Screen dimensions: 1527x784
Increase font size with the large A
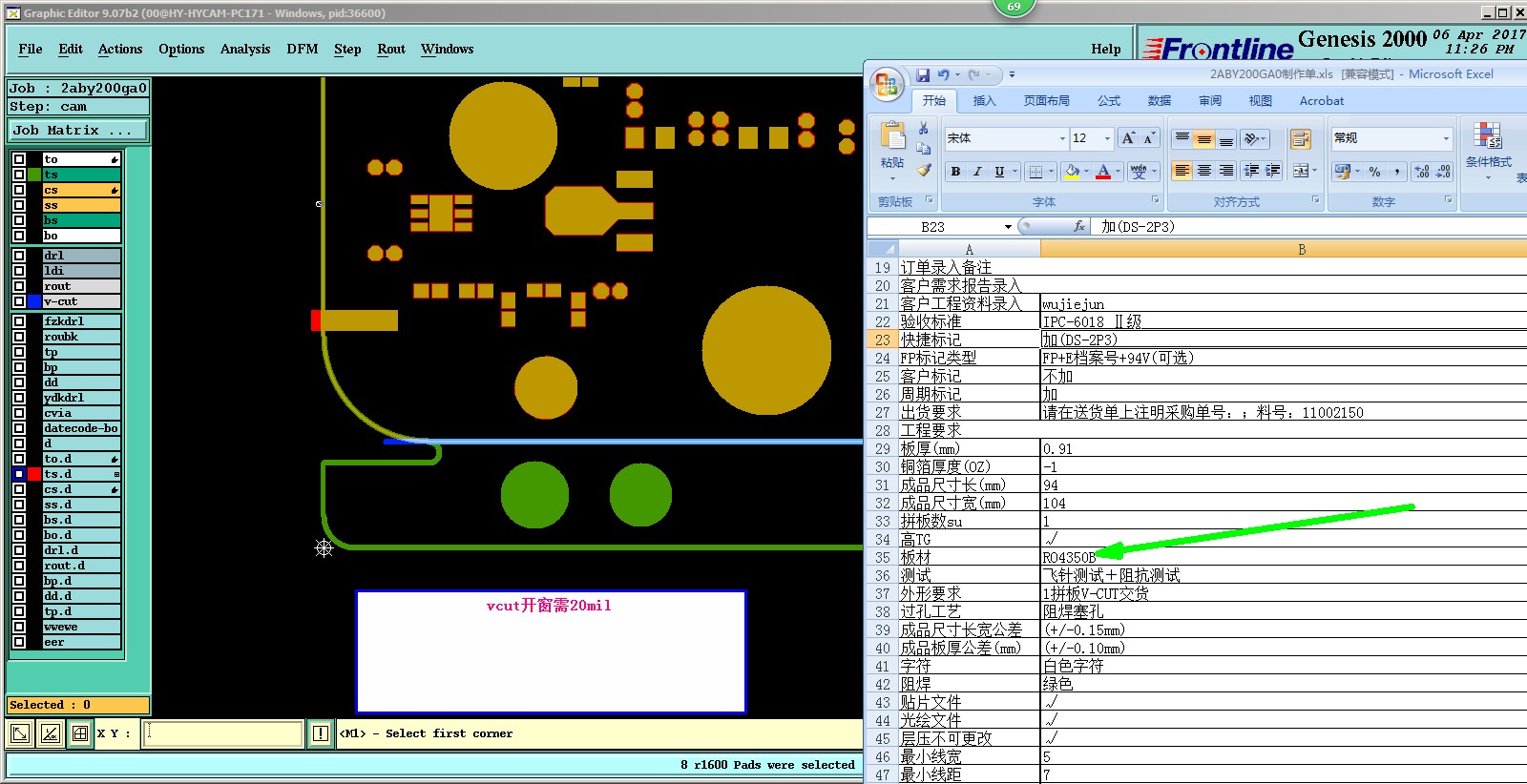1128,138
